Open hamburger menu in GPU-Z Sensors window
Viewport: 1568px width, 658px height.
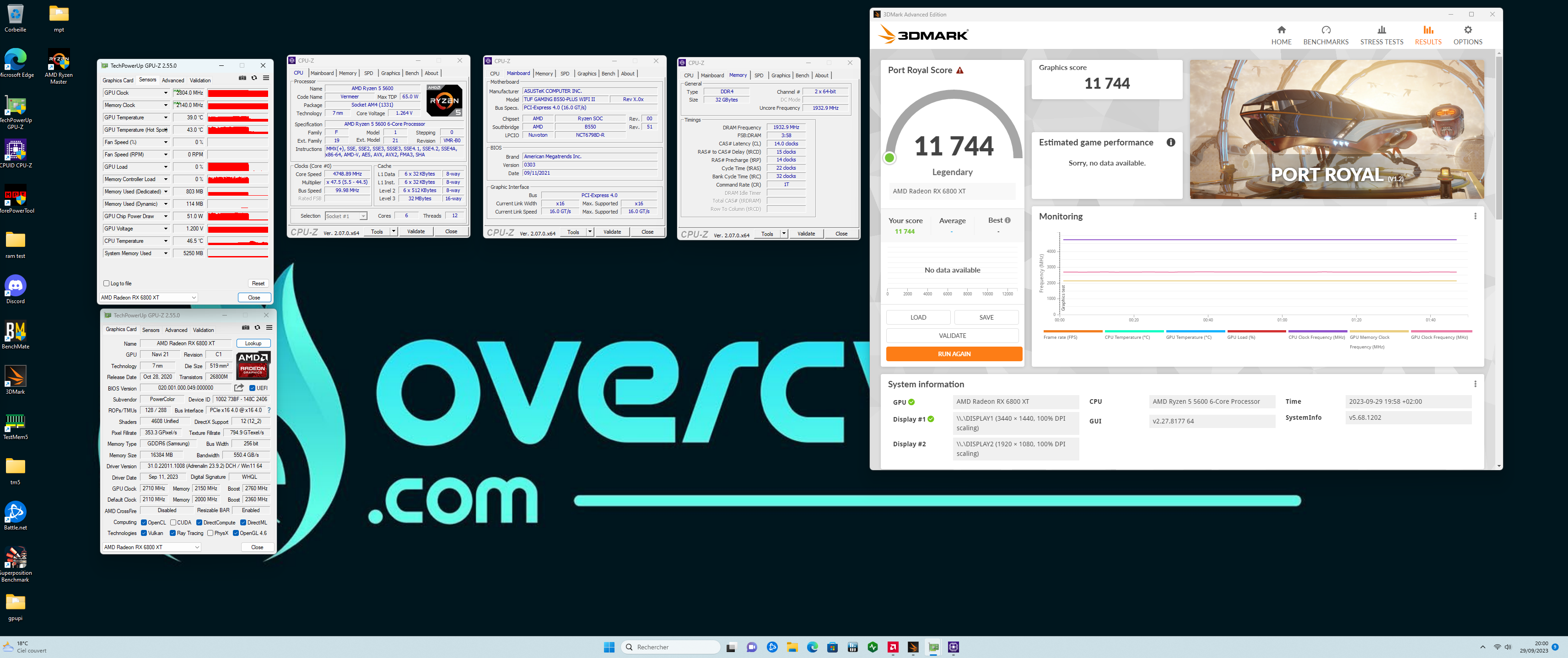click(266, 78)
